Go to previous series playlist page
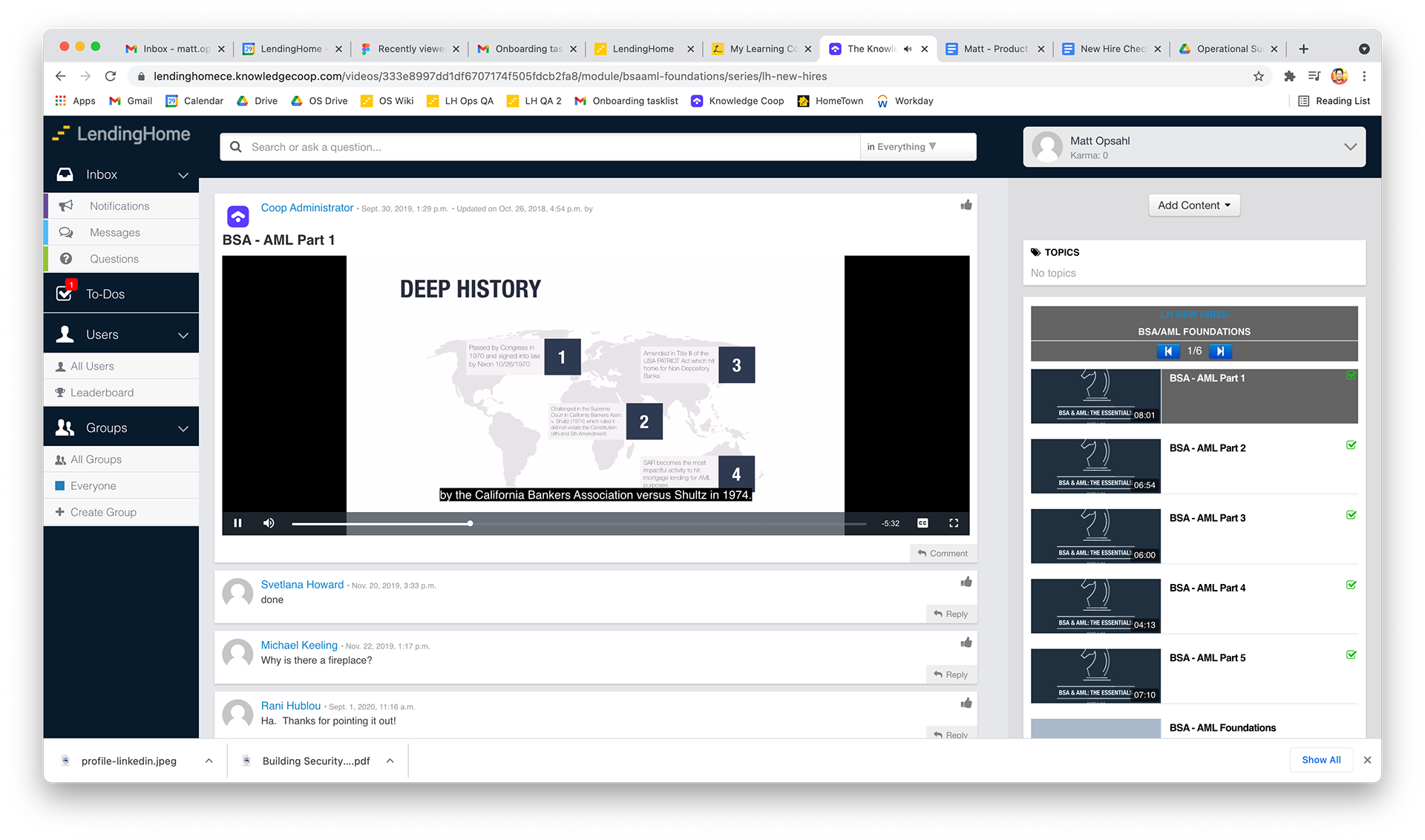 [x=1168, y=352]
